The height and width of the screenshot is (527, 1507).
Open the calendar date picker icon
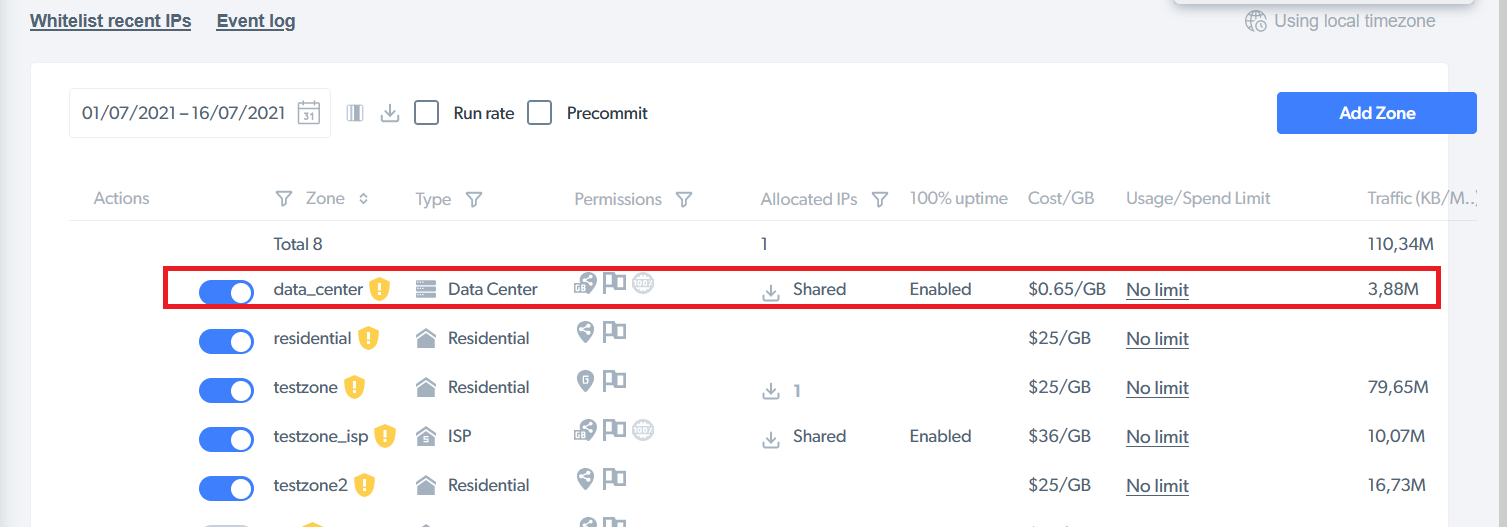(x=309, y=113)
